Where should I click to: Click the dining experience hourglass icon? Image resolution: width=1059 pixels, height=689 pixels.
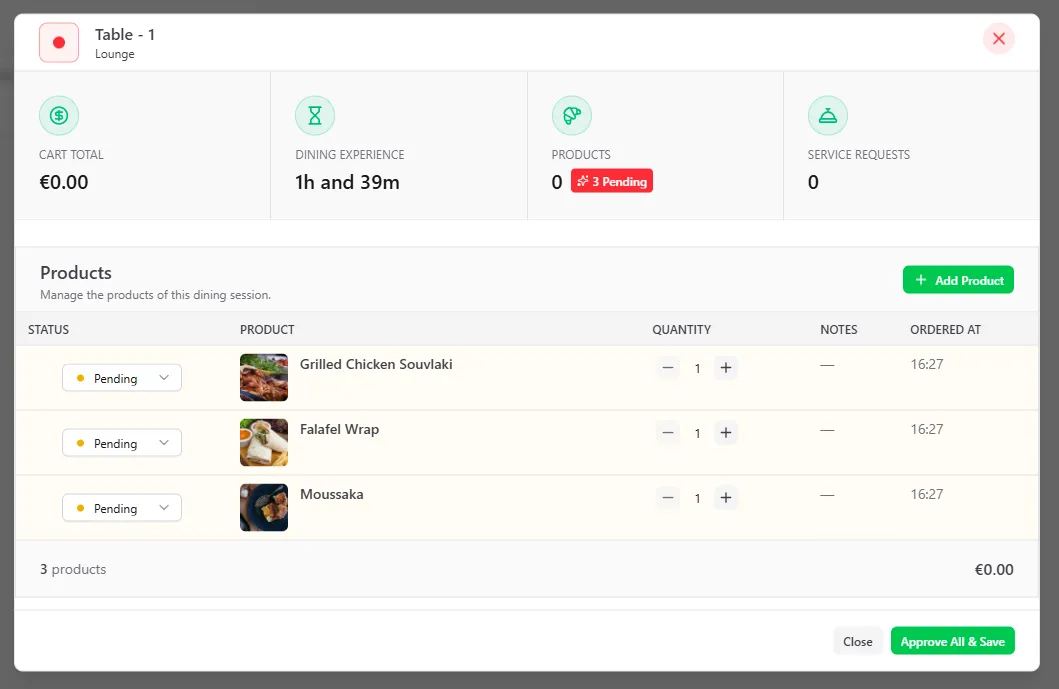click(x=315, y=116)
